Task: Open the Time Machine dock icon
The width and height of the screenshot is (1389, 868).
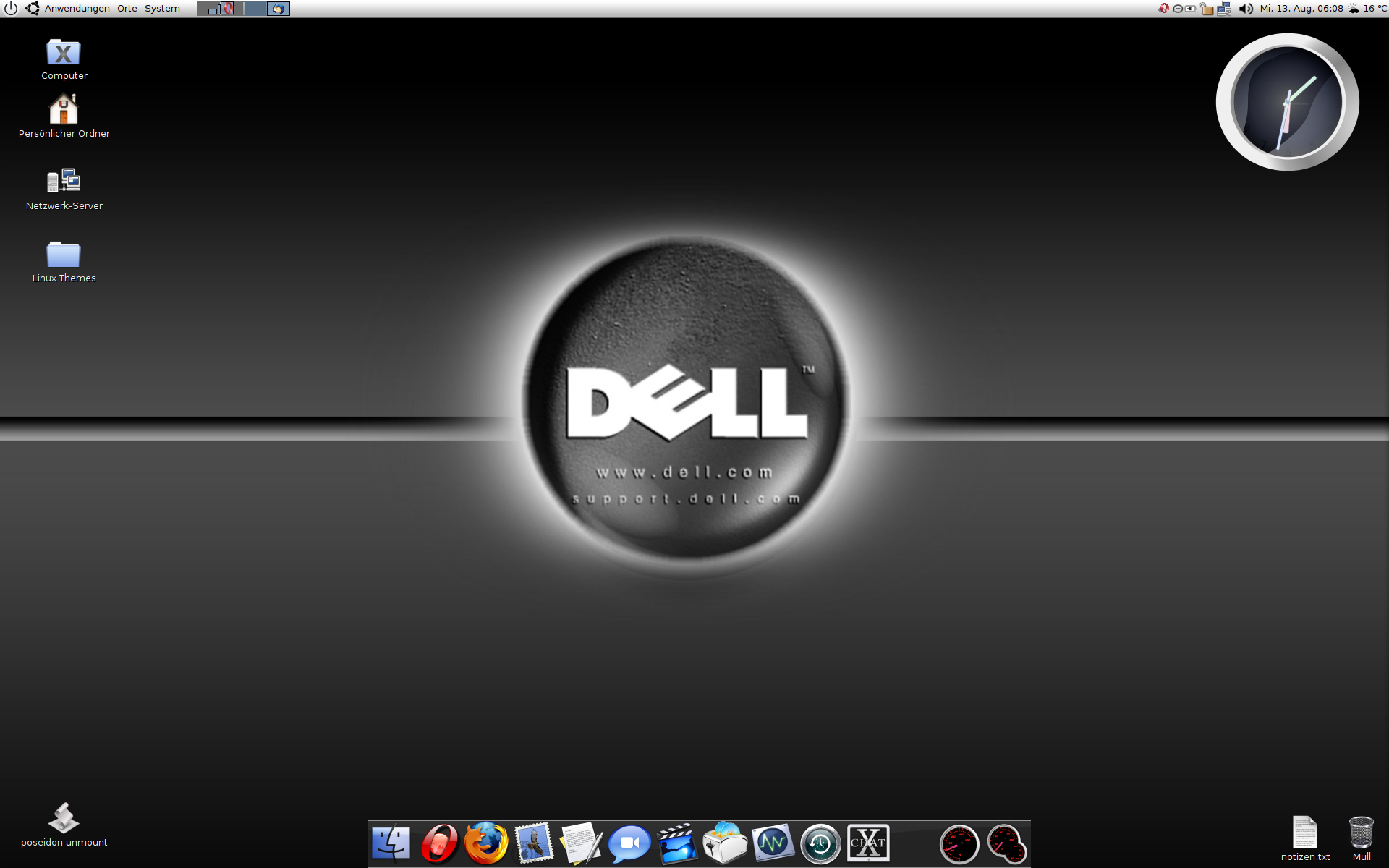Action: (x=820, y=843)
